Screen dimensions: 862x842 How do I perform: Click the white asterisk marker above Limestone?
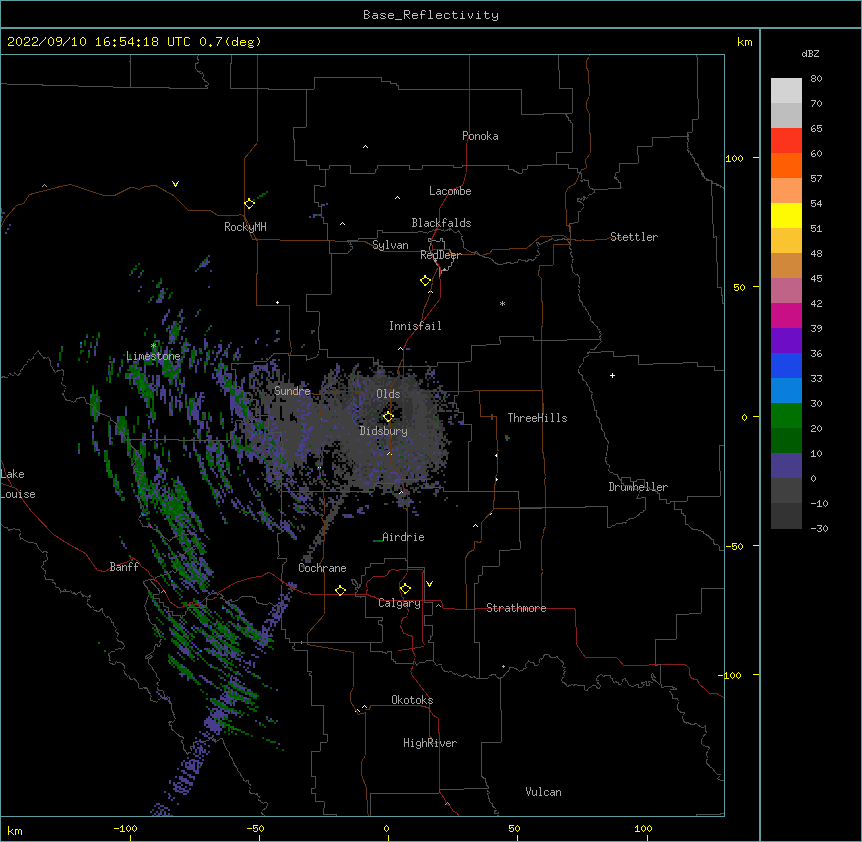[x=153, y=346]
